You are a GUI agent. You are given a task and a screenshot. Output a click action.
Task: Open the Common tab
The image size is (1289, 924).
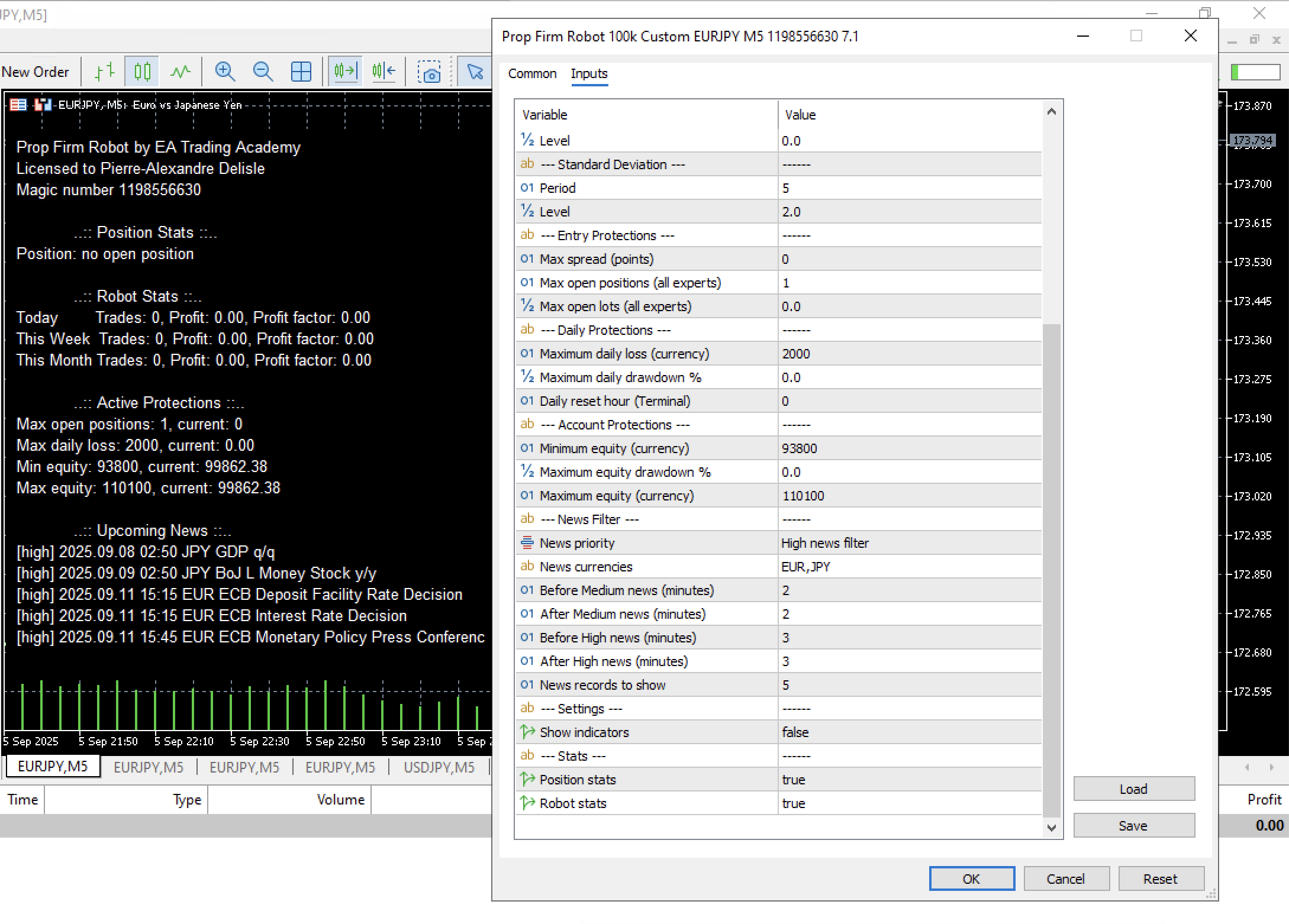[x=532, y=73]
